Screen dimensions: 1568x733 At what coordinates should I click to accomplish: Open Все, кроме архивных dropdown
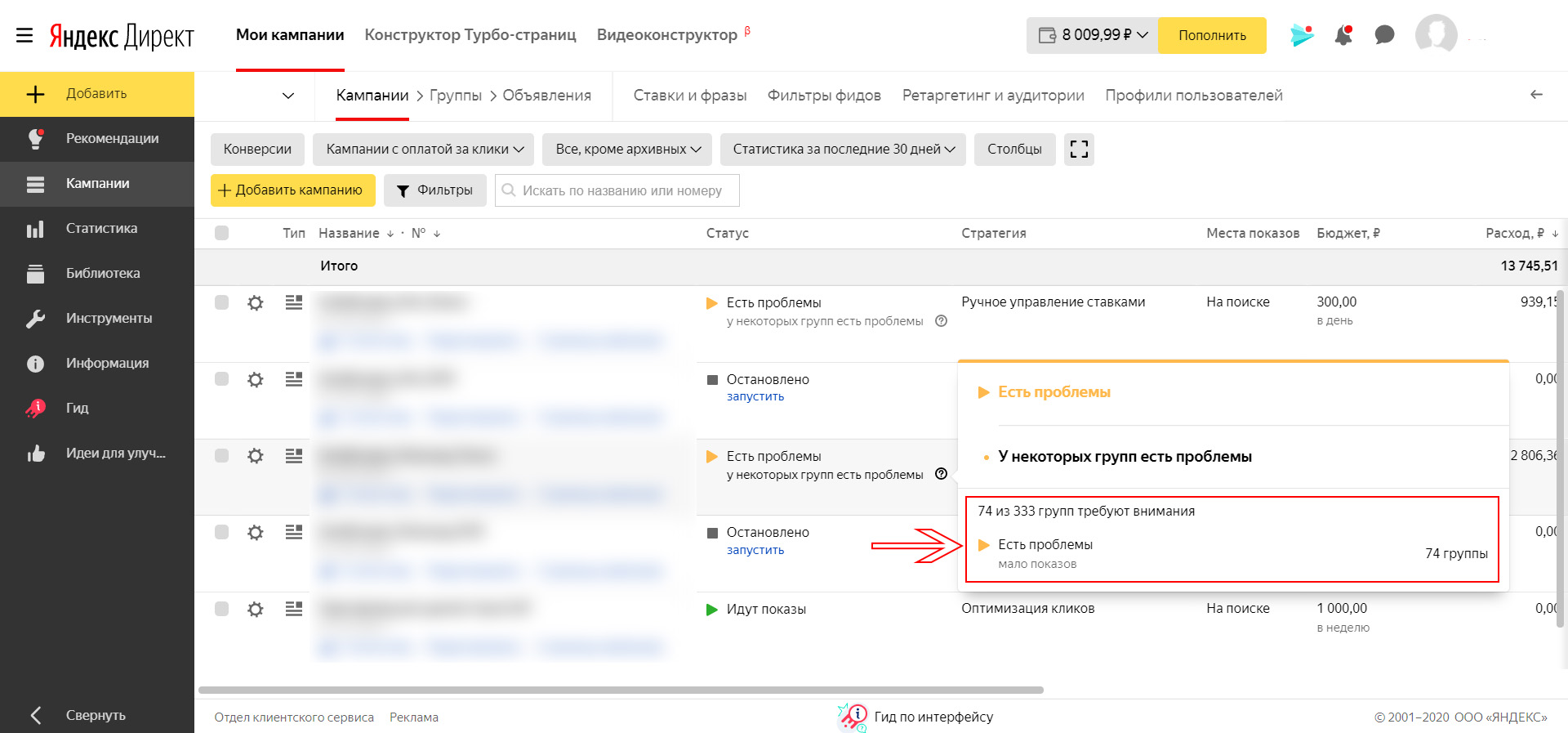coord(627,150)
